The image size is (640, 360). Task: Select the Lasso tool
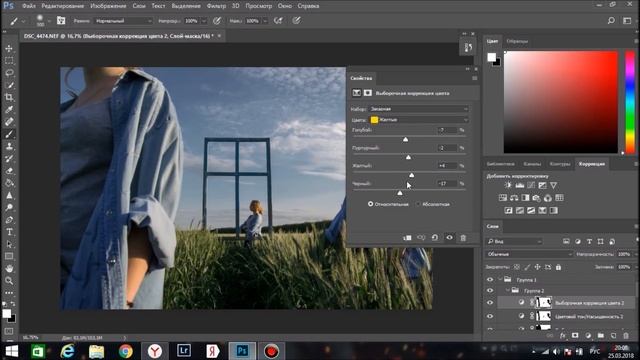9,73
